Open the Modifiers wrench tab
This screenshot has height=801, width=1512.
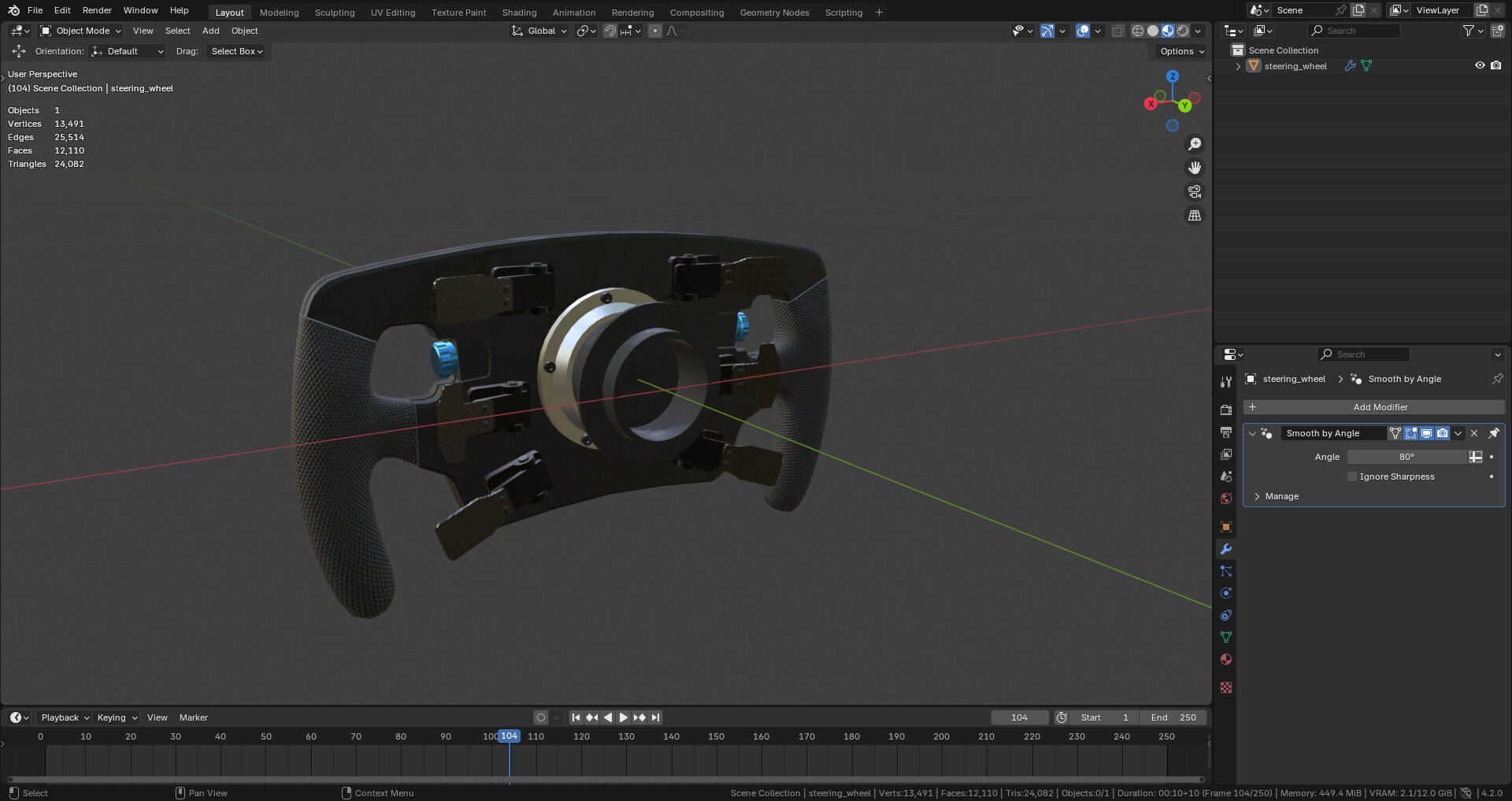click(1225, 549)
